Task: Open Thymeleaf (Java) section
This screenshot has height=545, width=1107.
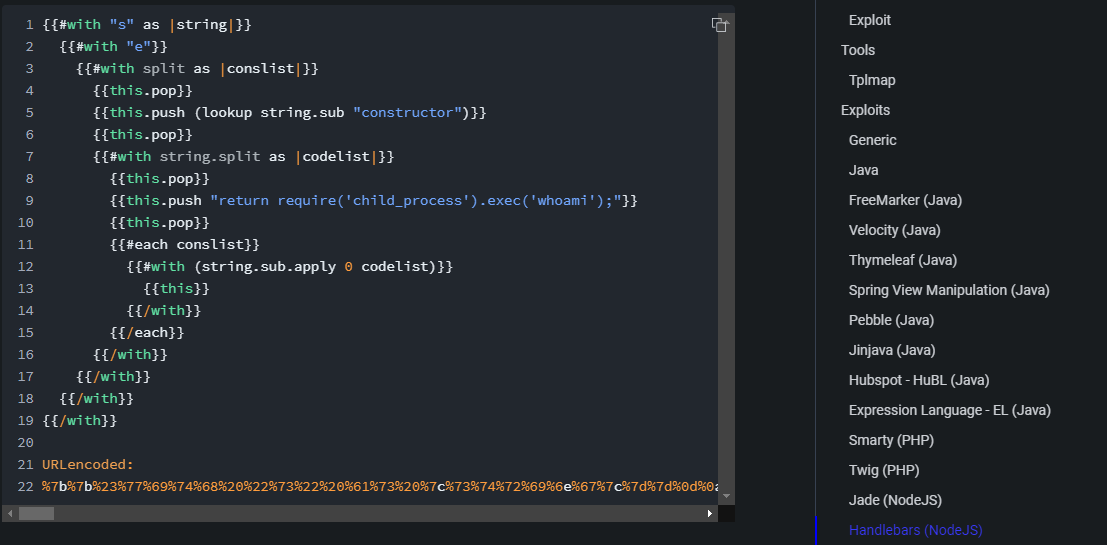Action: click(x=903, y=260)
